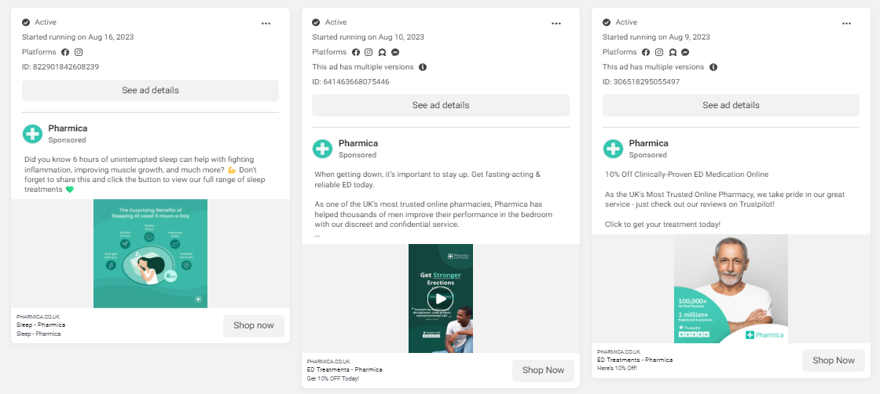This screenshot has height=394, width=880.
Task: Click 'This ad has multiple versions' on Aug 9 ad
Action: [653, 67]
